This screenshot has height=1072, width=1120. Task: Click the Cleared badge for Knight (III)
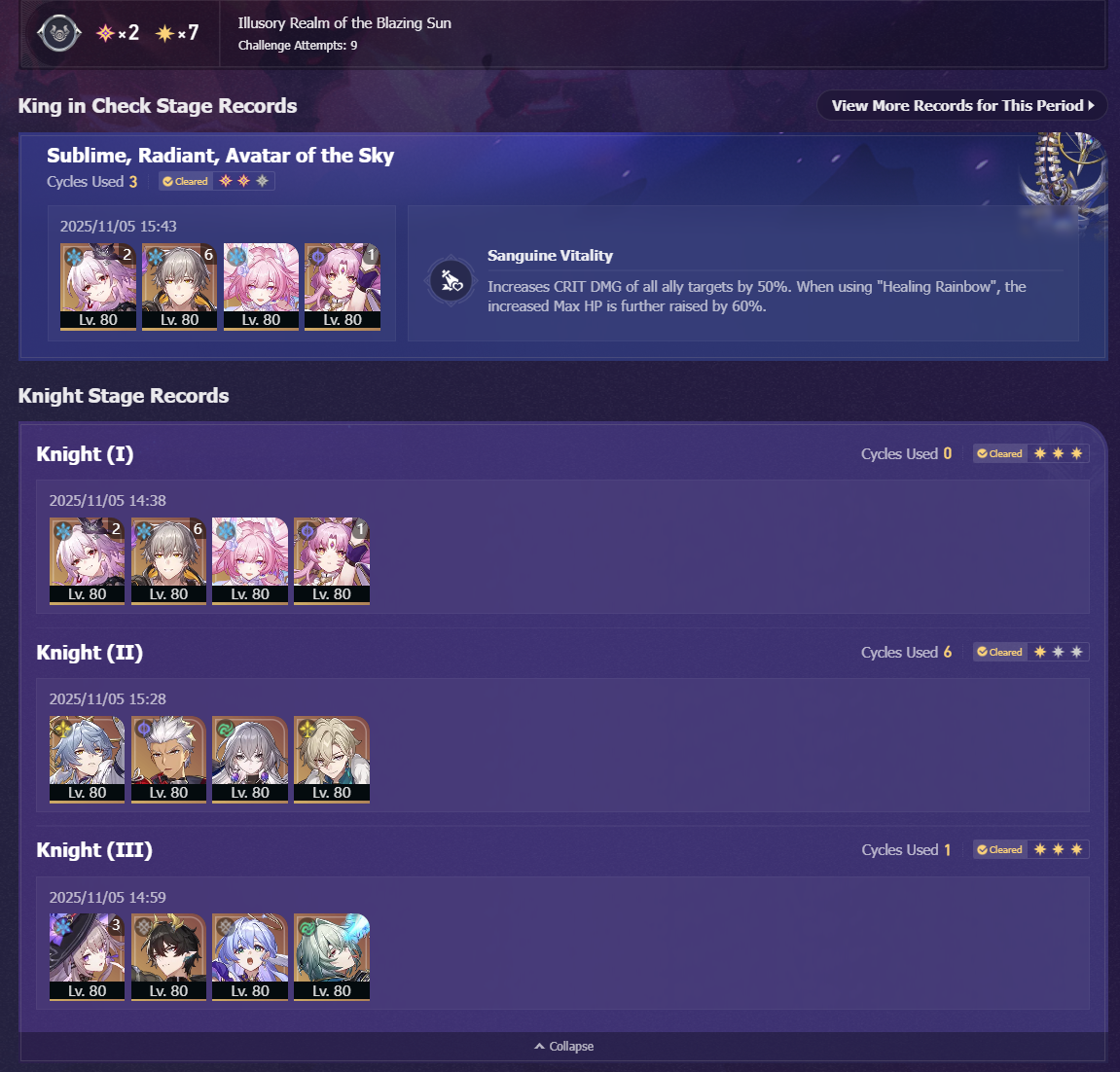999,850
